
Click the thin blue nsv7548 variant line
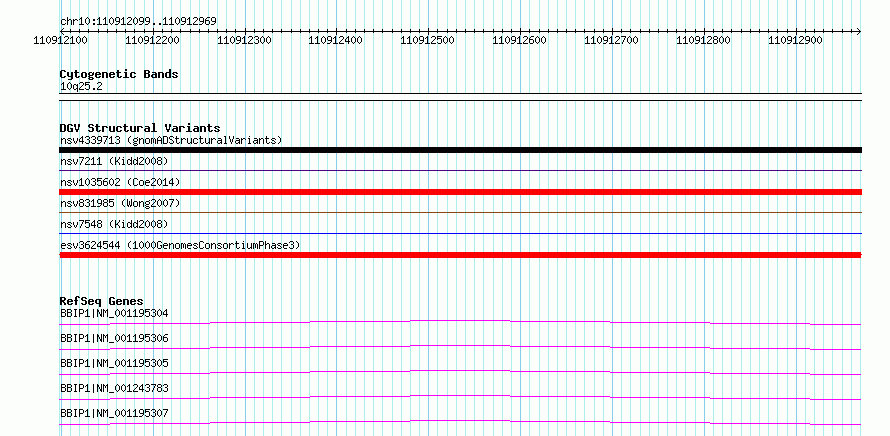point(460,233)
